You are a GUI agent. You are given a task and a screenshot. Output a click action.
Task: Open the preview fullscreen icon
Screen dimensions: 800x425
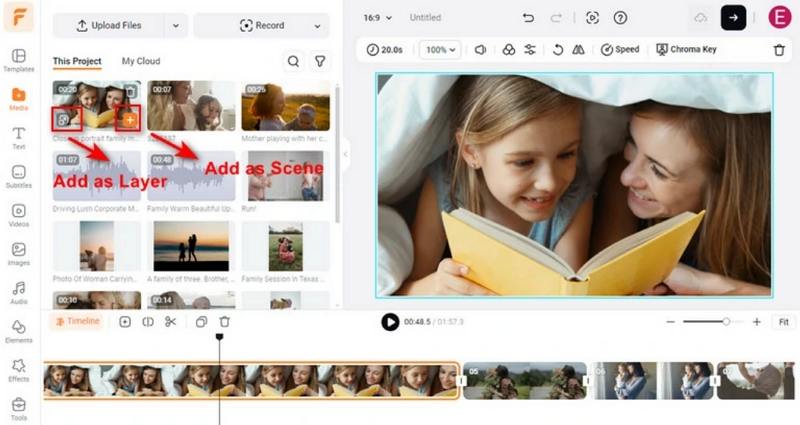(x=592, y=18)
